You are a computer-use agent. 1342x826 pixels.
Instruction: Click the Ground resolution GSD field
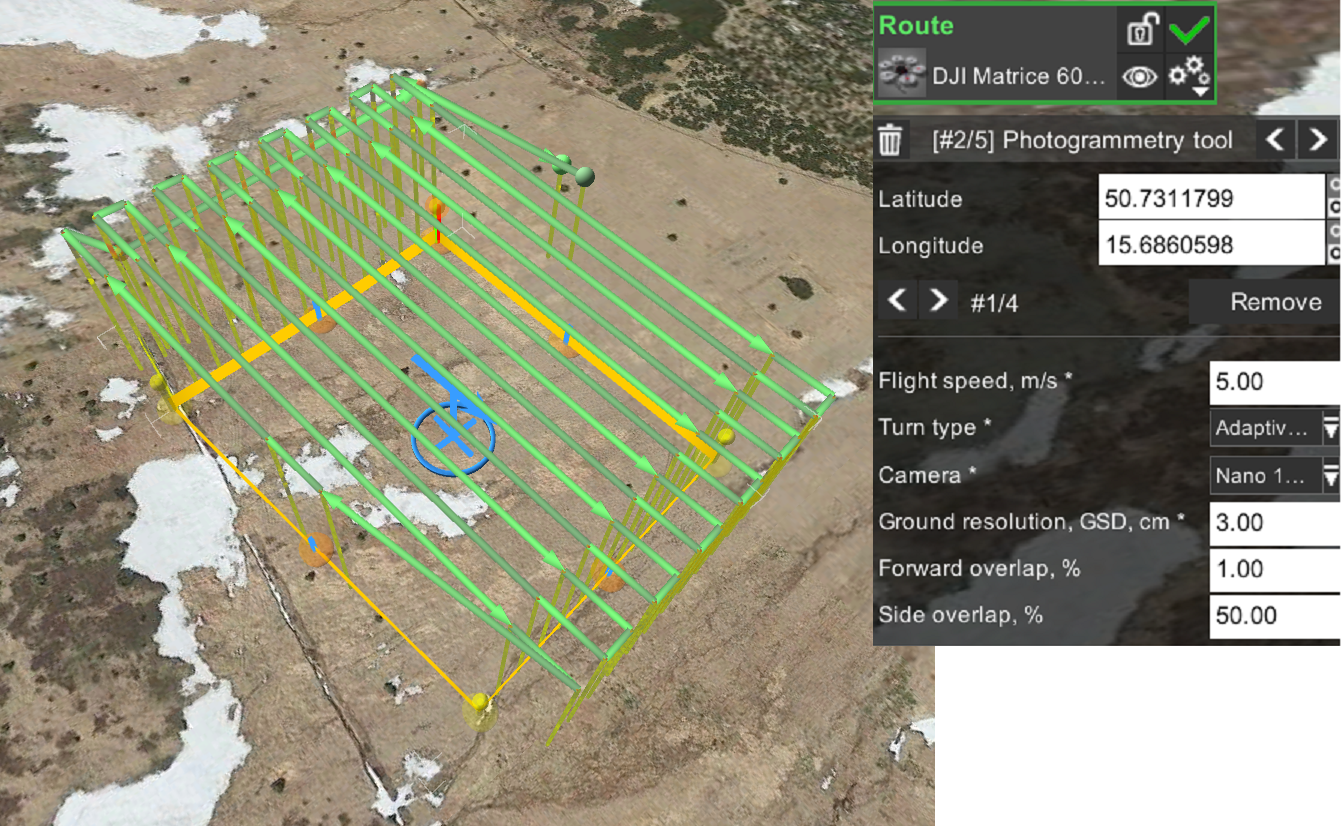[1274, 522]
